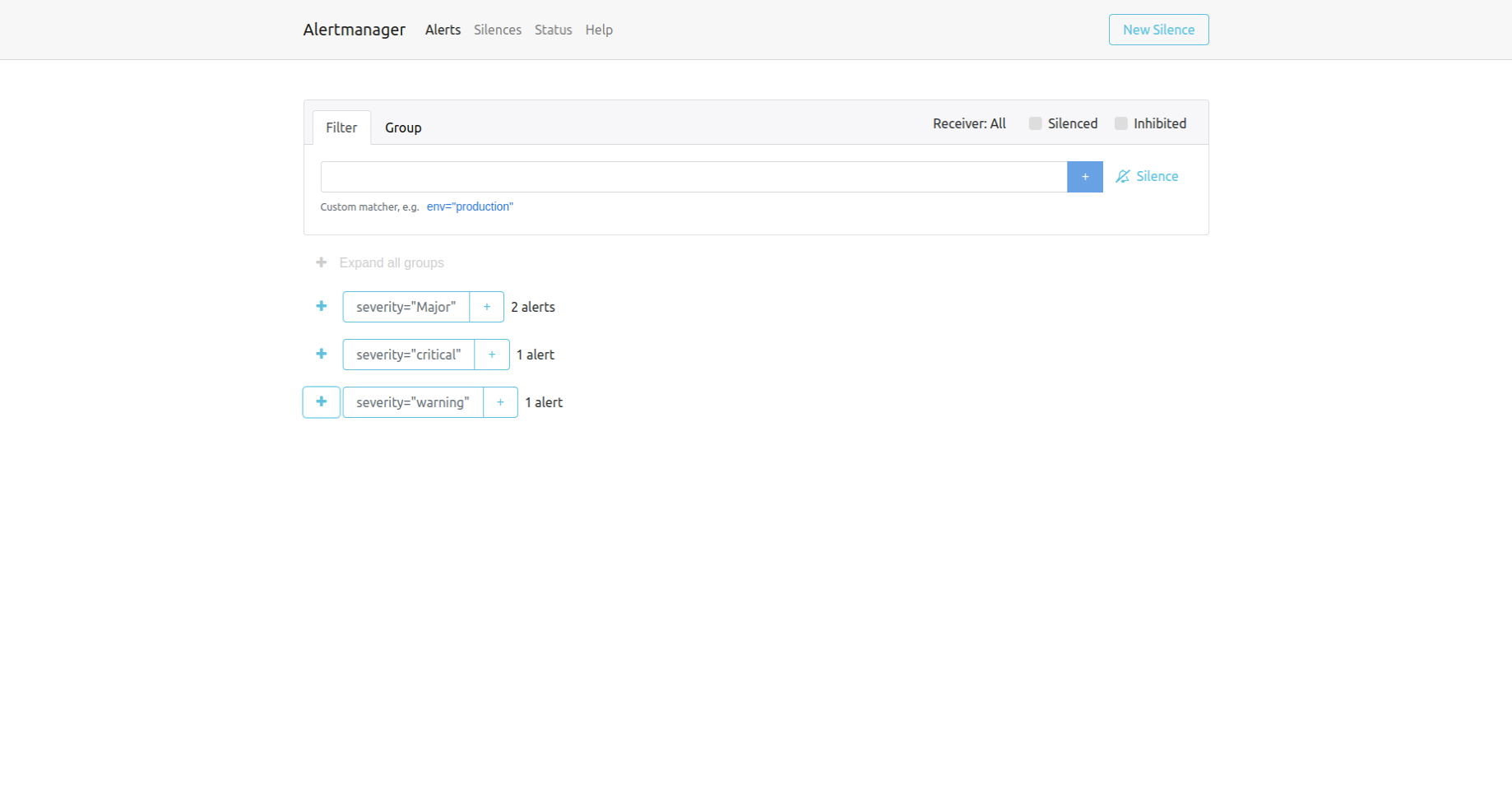Click the + inside the severity="Major" label
Screen dimensions: 1512x807
(486, 306)
